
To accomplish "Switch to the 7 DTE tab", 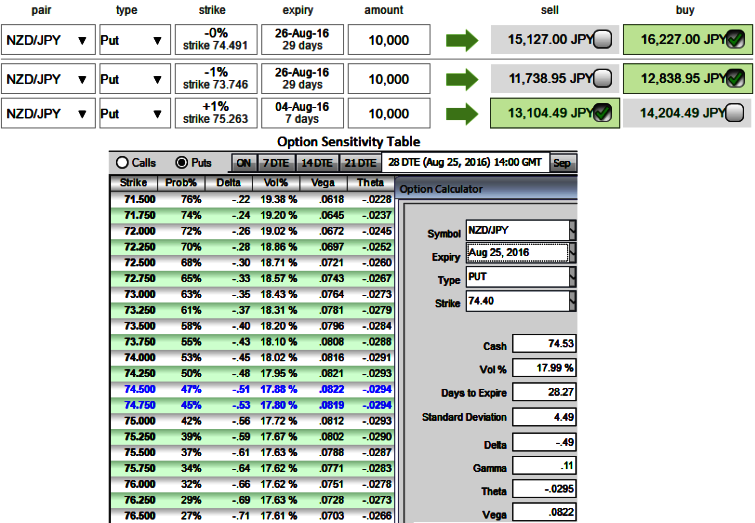I will pyautogui.click(x=275, y=163).
